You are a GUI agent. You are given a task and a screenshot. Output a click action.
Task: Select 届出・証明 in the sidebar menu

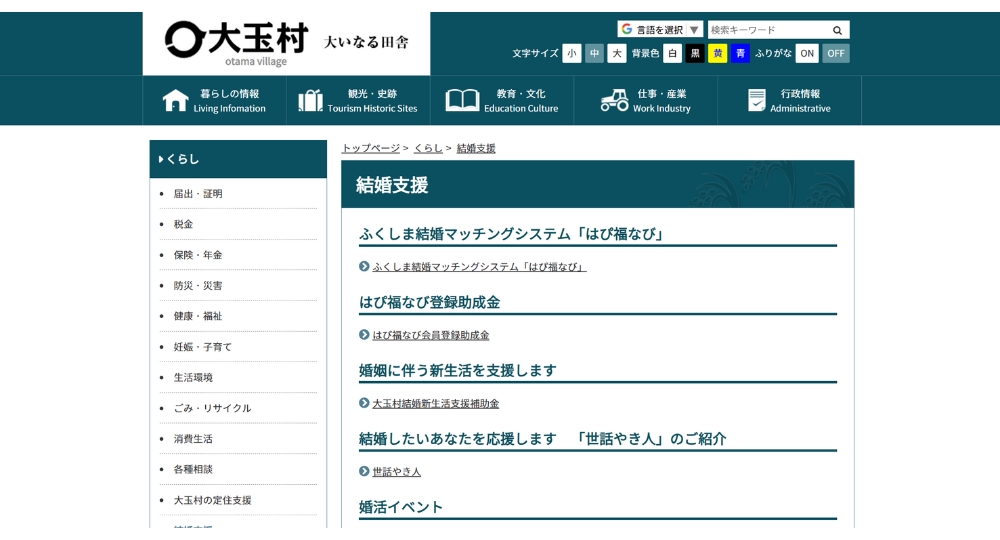pos(198,194)
